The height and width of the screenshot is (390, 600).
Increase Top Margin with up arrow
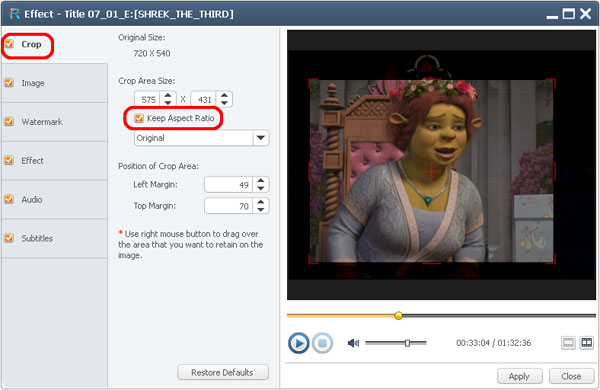[x=261, y=202]
